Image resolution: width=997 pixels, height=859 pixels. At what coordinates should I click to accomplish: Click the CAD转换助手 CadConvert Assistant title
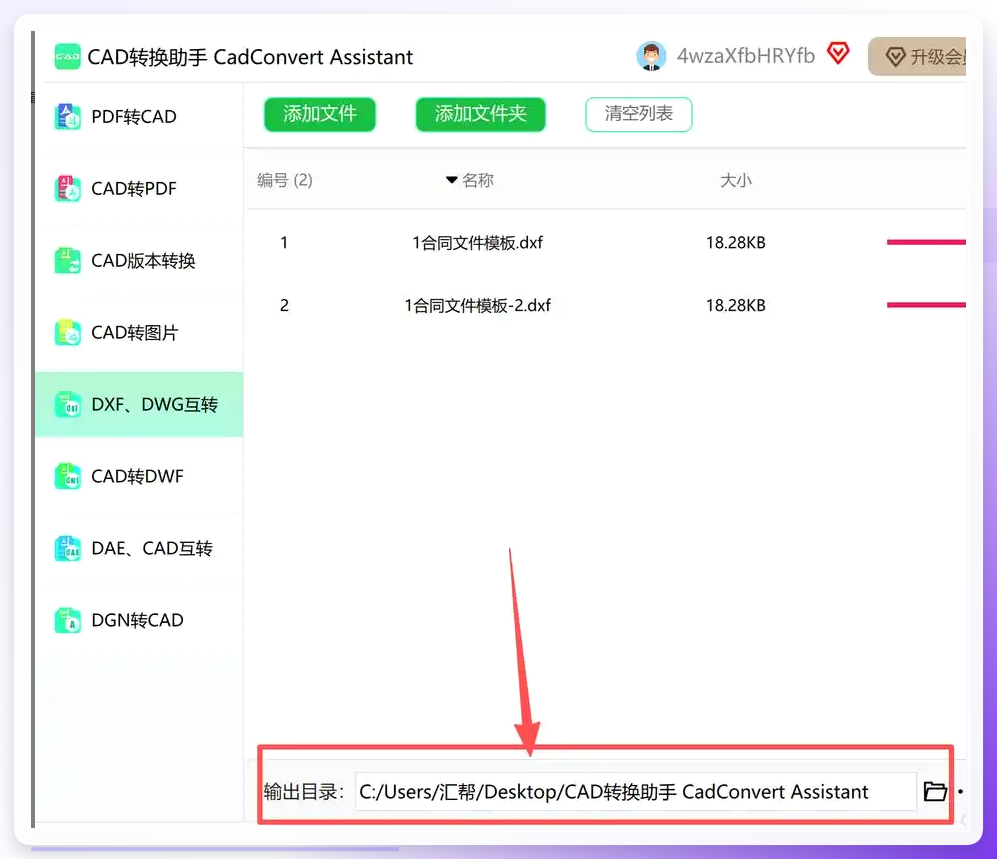tap(250, 57)
